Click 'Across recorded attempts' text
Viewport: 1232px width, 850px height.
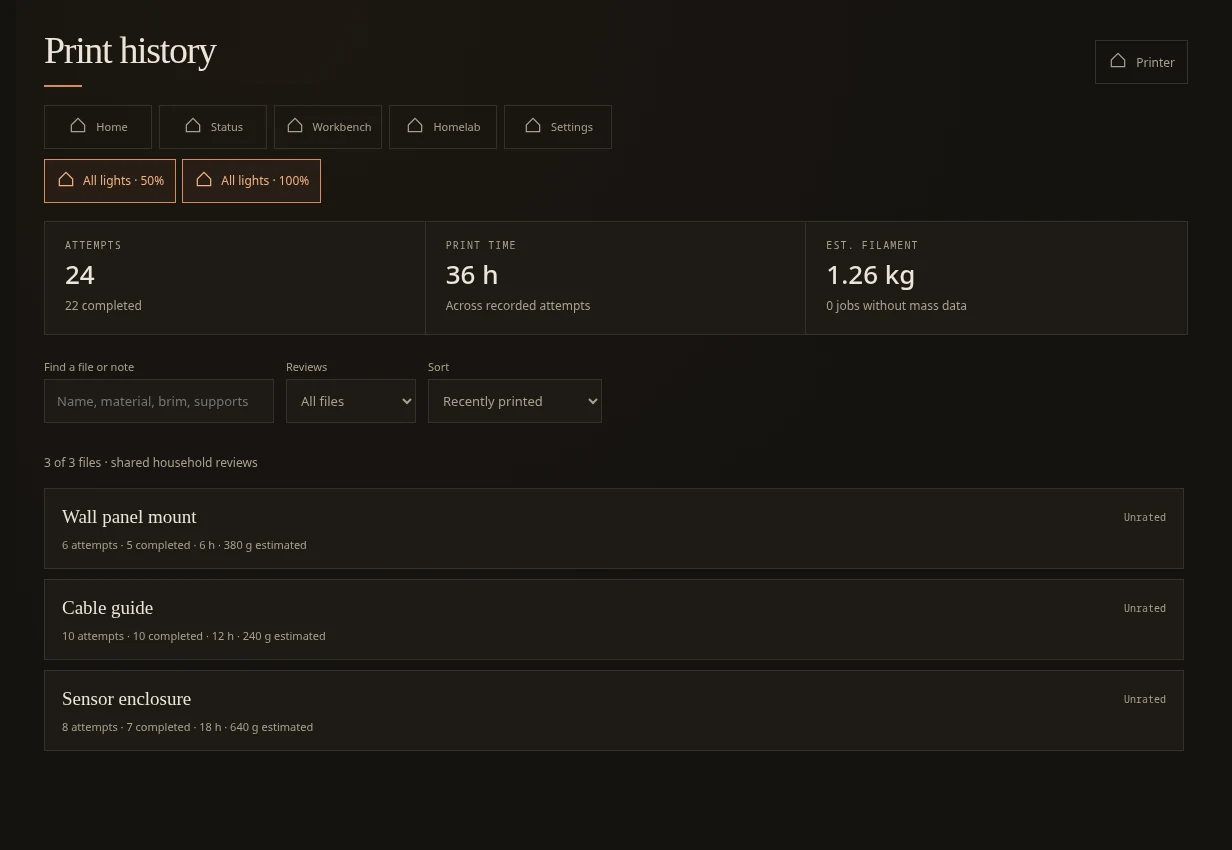518,306
